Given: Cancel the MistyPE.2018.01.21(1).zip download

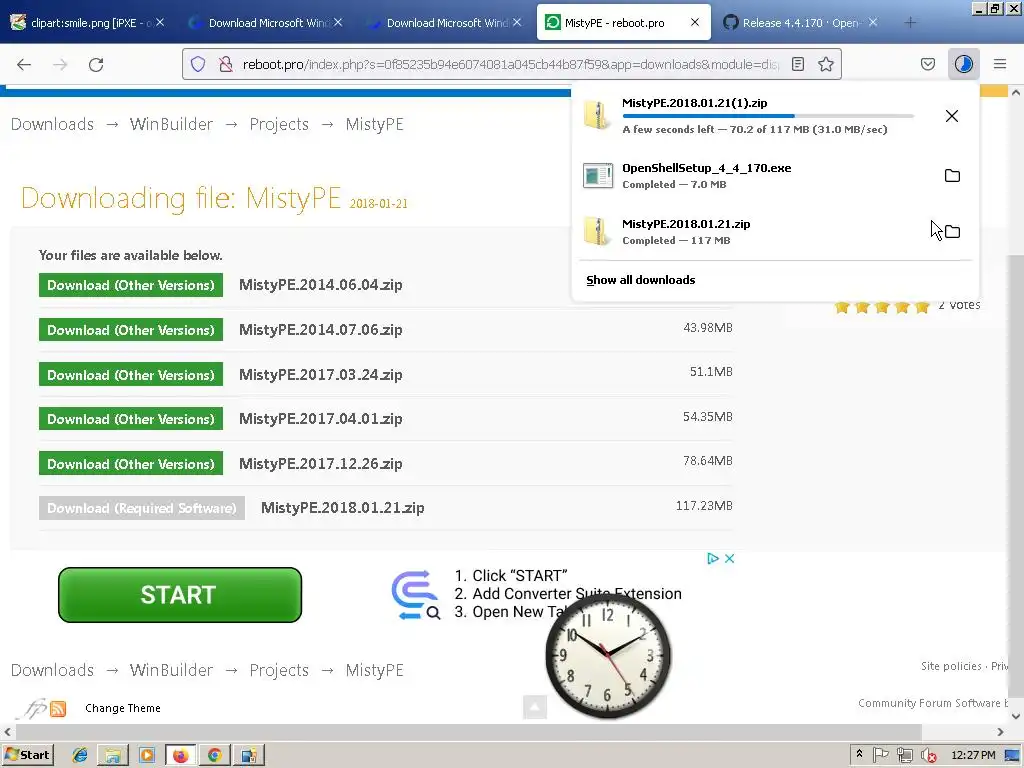Looking at the screenshot, I should 952,116.
